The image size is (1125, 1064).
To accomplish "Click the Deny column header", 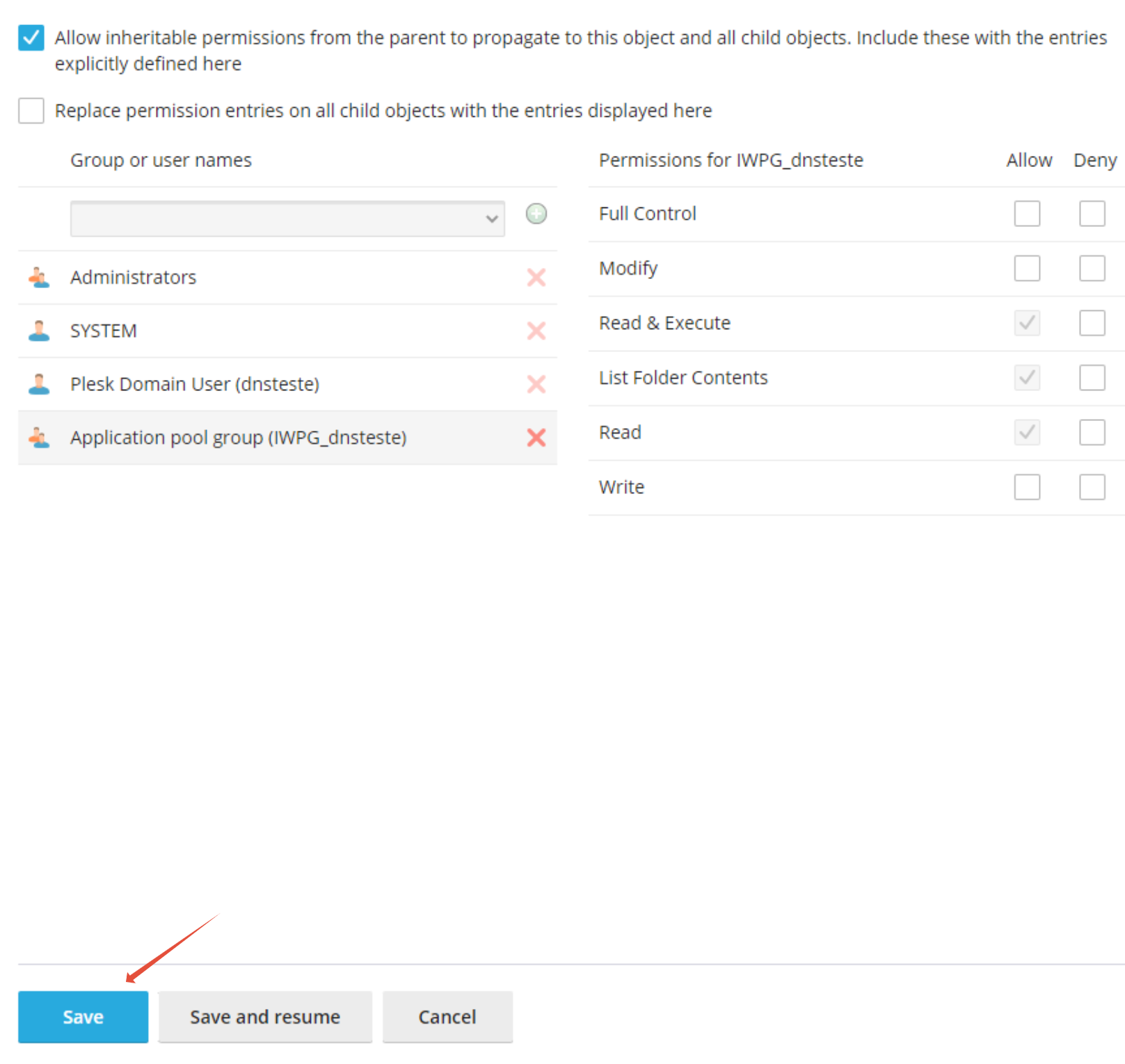I will click(1095, 160).
